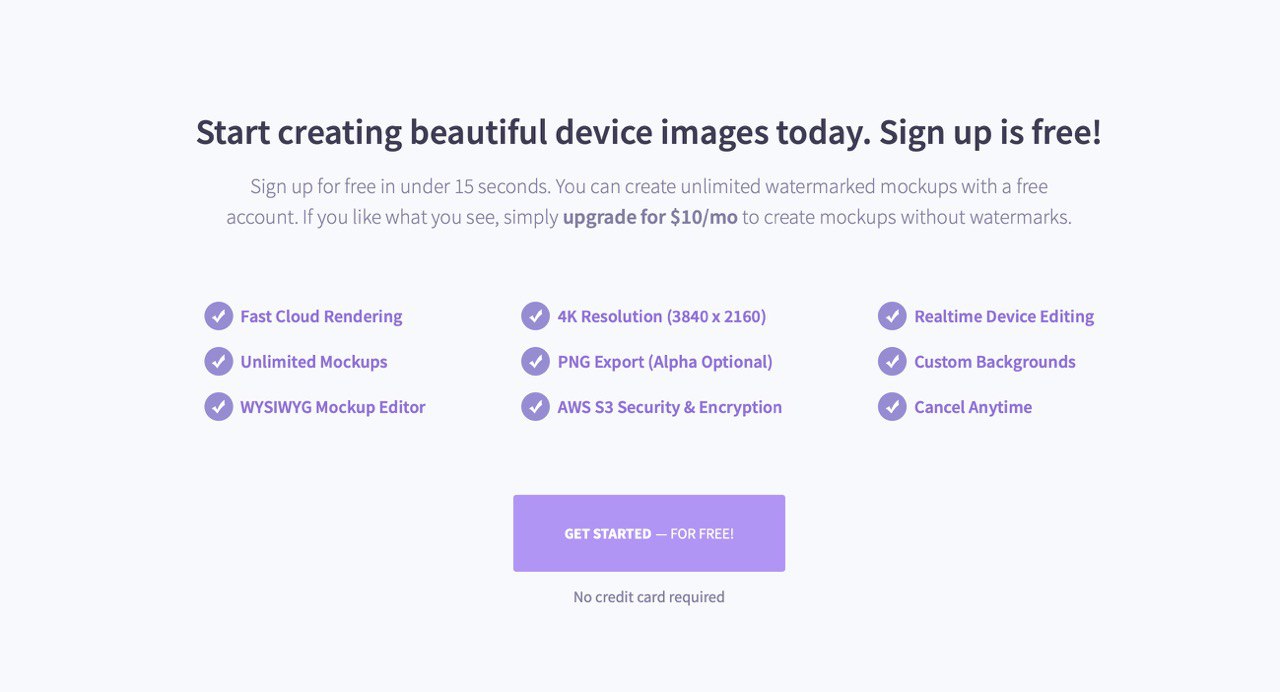This screenshot has height=692, width=1280.
Task: Click the Cancel Anytime feature text
Action: (x=972, y=407)
